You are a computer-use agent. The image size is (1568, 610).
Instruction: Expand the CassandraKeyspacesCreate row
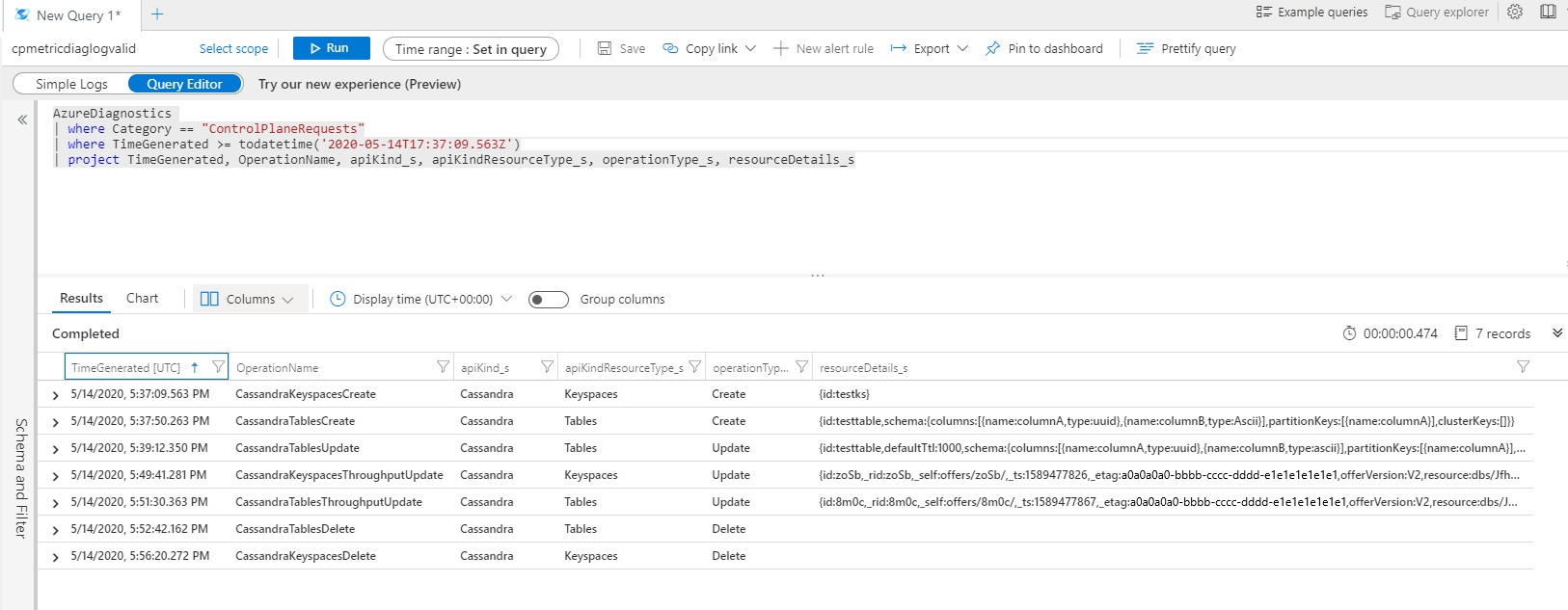pyautogui.click(x=55, y=395)
